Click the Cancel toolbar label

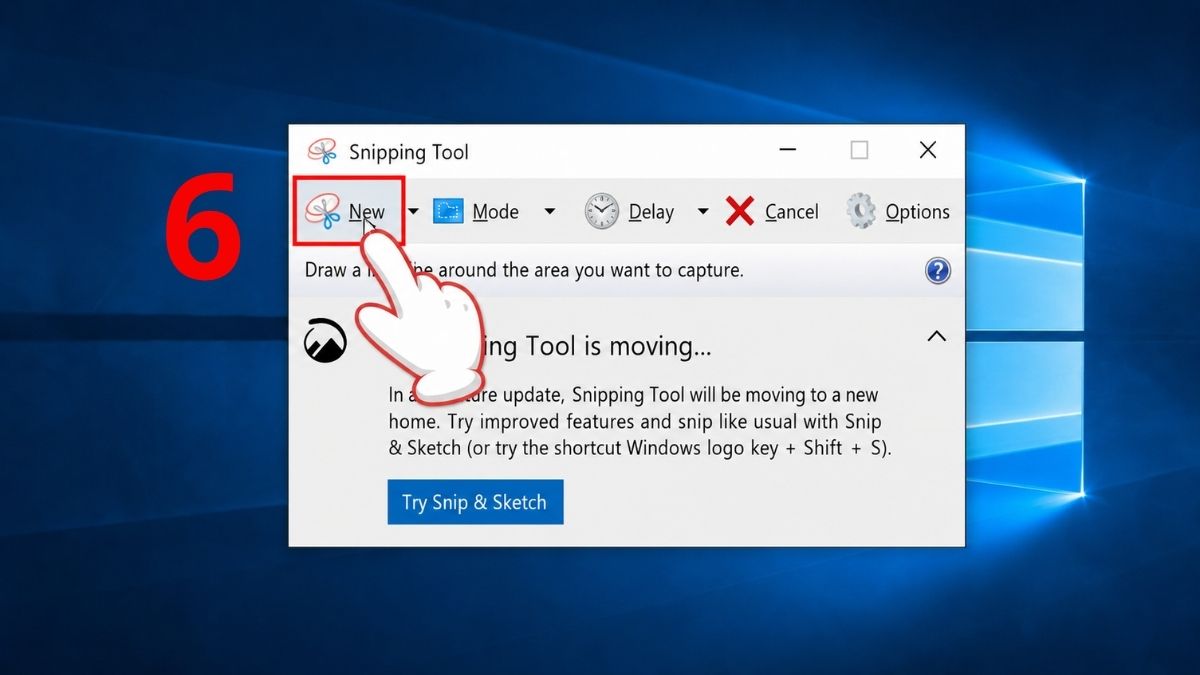coord(792,212)
